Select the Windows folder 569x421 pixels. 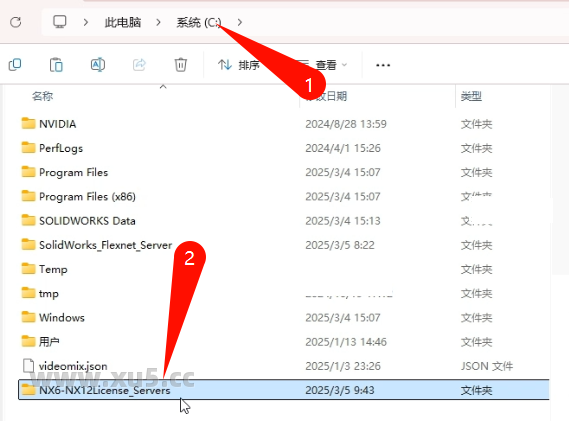point(62,318)
